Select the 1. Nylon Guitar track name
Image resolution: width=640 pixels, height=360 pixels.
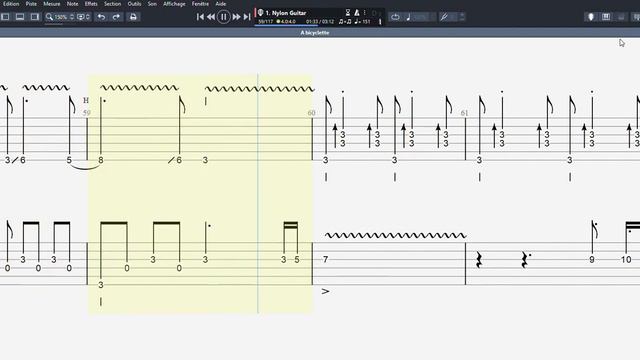click(286, 13)
